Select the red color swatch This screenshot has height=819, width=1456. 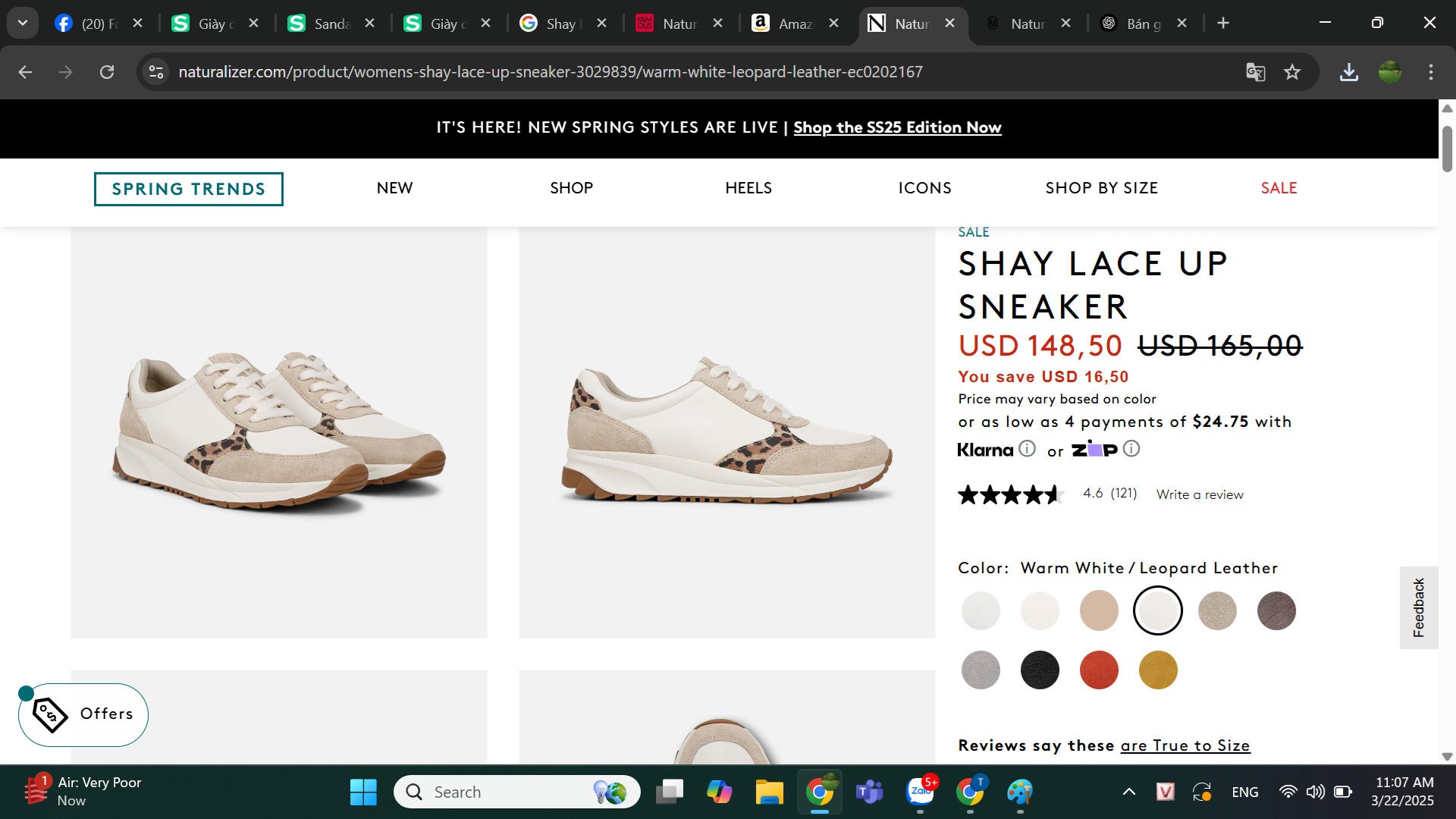(1099, 670)
